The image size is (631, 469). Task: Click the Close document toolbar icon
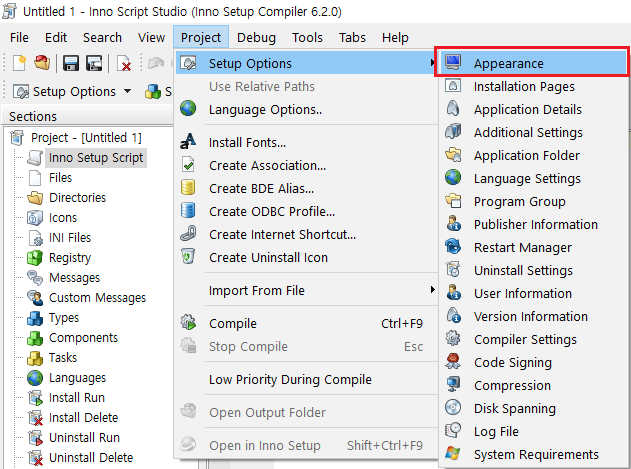tap(124, 63)
